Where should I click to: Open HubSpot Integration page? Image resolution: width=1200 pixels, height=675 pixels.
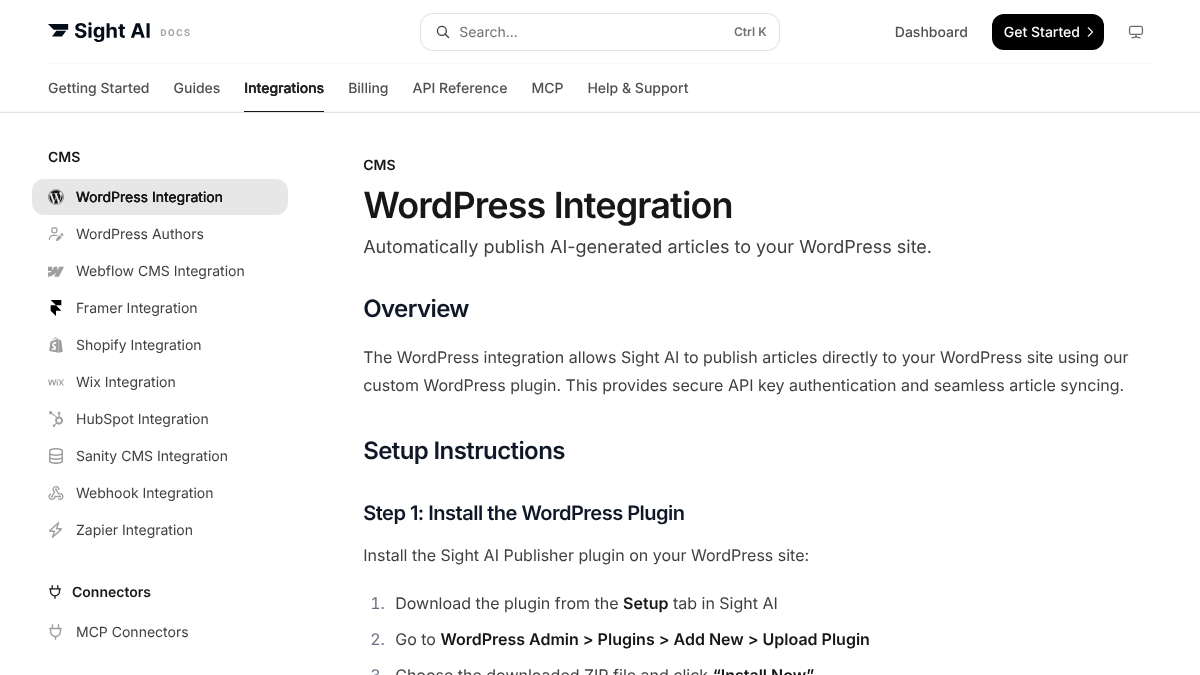pyautogui.click(x=160, y=419)
